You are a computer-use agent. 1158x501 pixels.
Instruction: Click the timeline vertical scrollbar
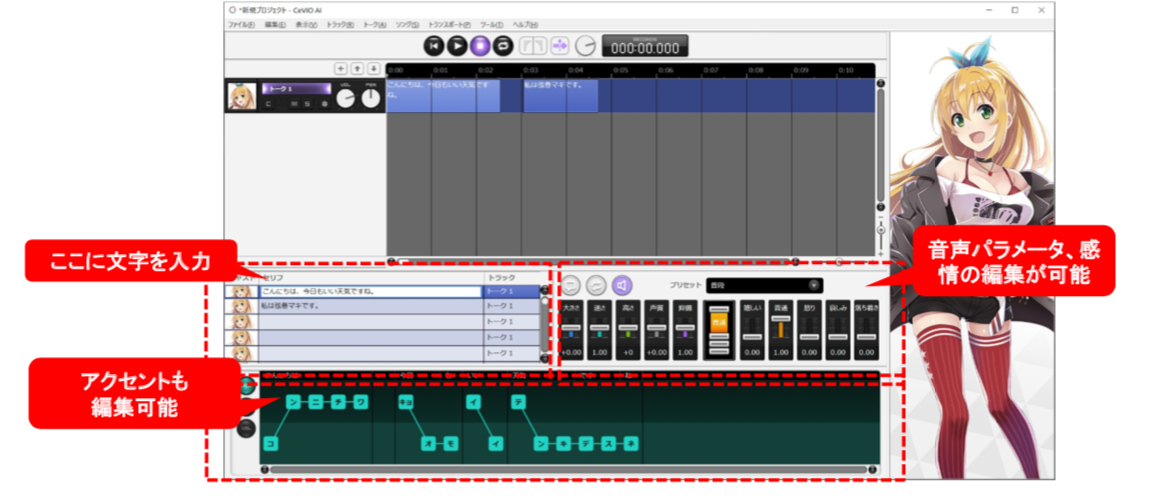[x=880, y=146]
